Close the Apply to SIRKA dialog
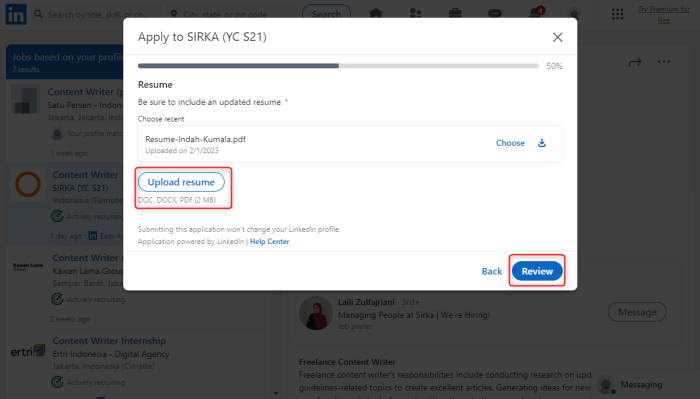 [558, 37]
